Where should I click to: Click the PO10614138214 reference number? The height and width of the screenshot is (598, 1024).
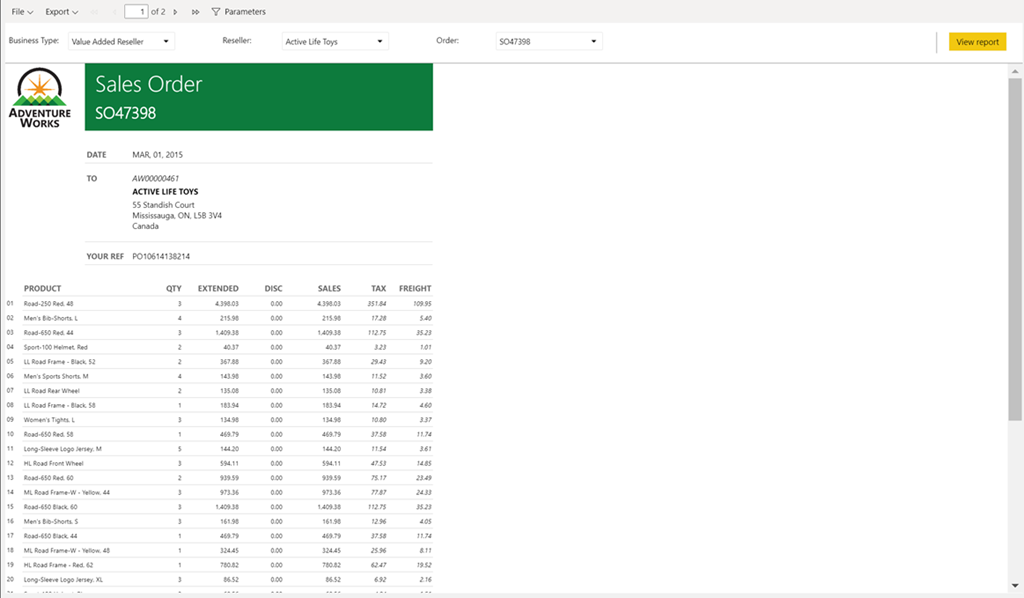pos(161,256)
